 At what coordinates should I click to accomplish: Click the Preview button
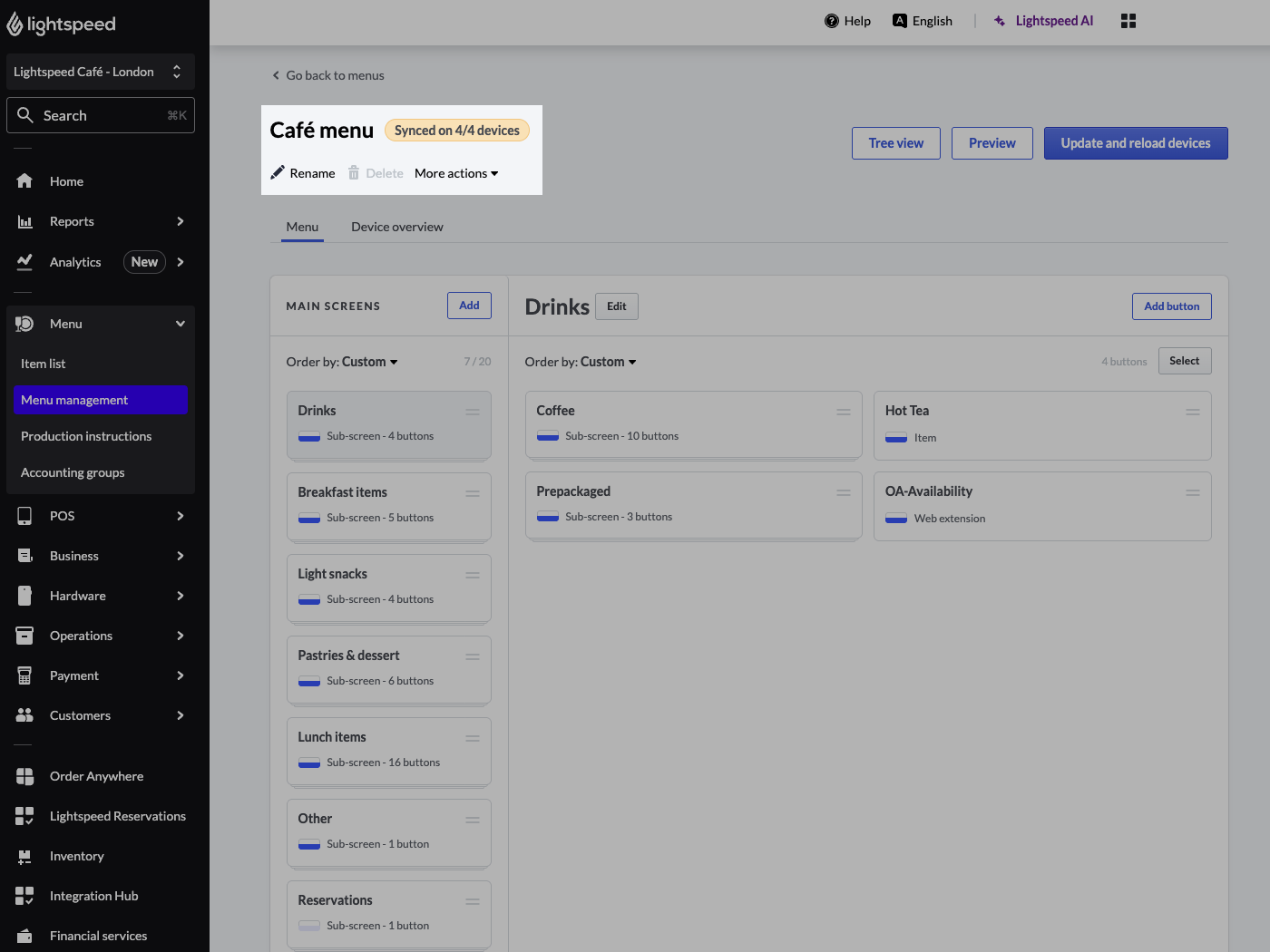(x=992, y=143)
